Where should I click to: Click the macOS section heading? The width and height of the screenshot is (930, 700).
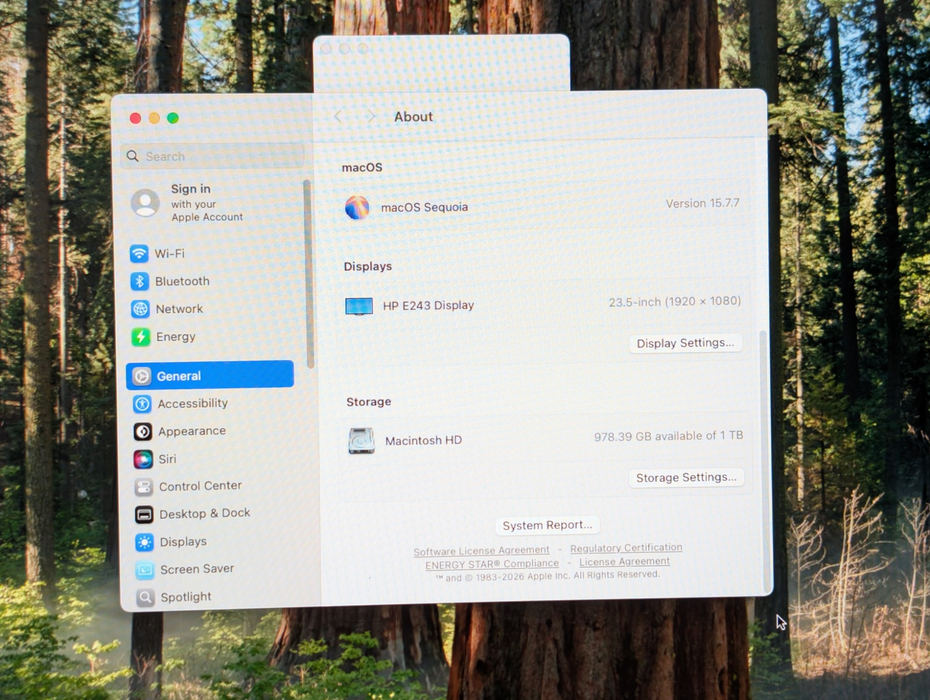[362, 167]
